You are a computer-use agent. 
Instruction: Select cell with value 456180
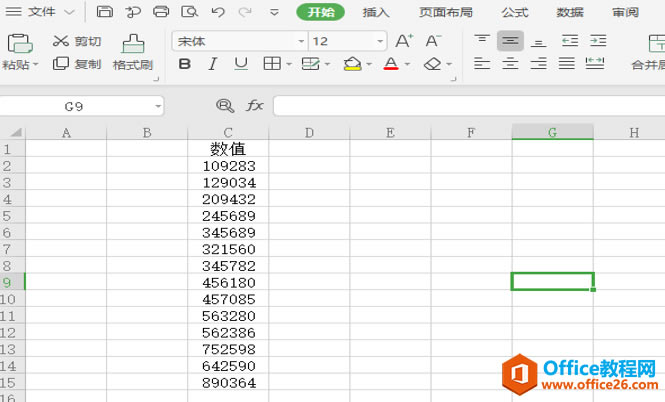[228, 282]
